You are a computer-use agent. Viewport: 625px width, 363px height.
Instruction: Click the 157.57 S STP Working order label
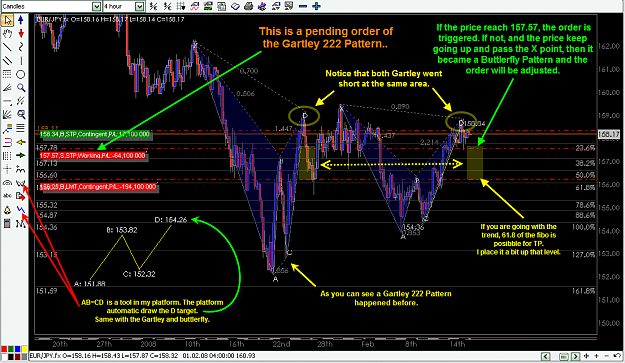(93, 155)
